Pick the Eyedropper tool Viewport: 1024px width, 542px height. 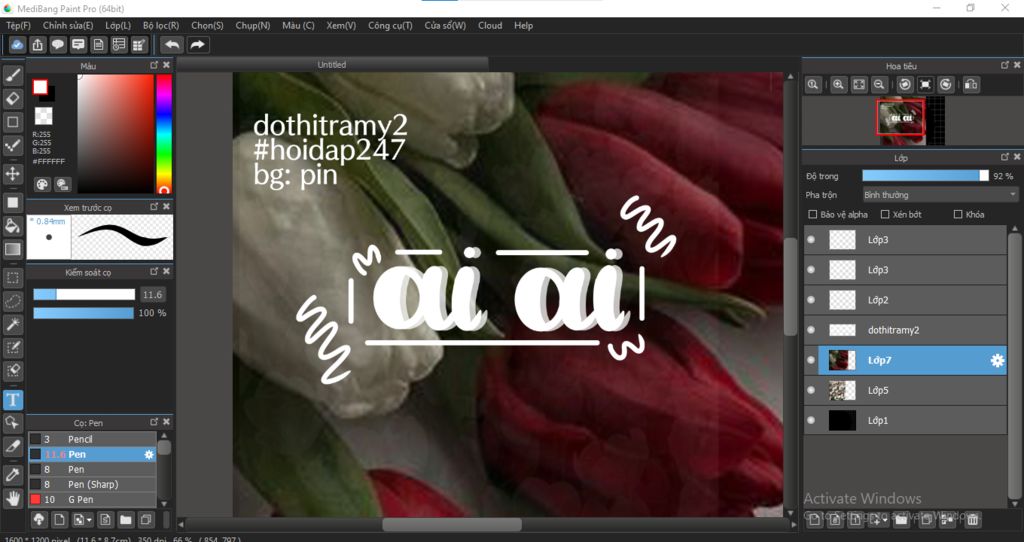point(12,475)
